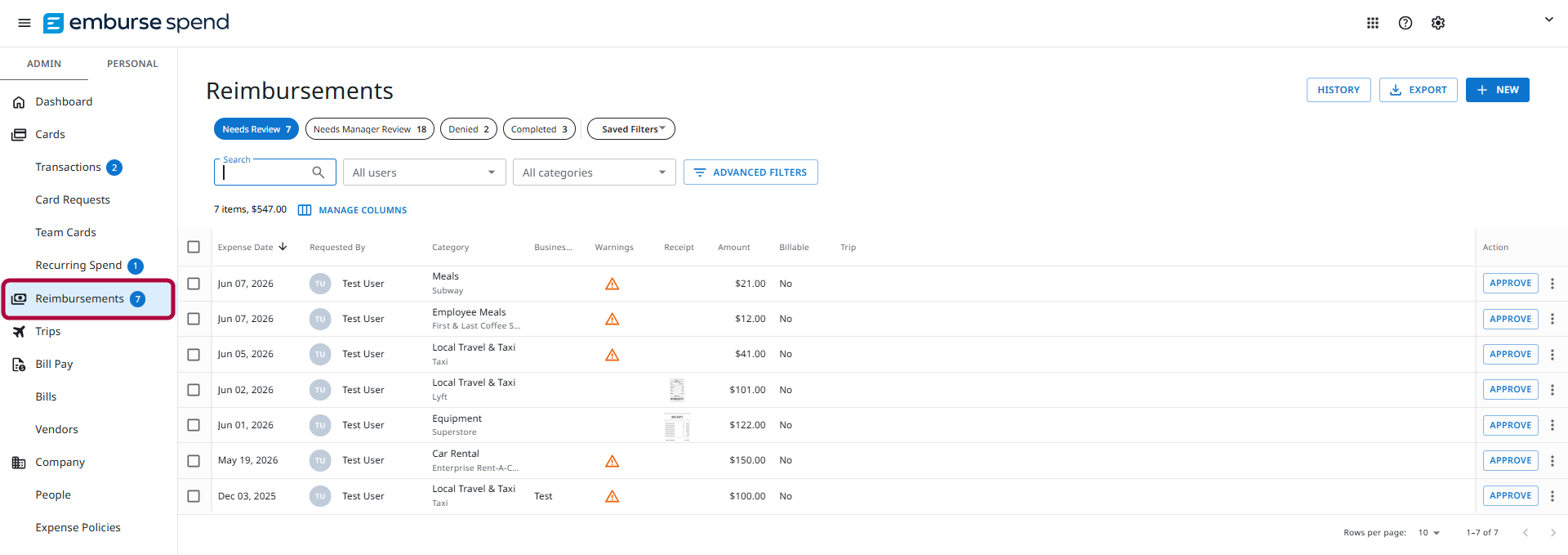The height and width of the screenshot is (555, 1568).
Task: Open more options for the $150.00 row
Action: (x=1552, y=461)
